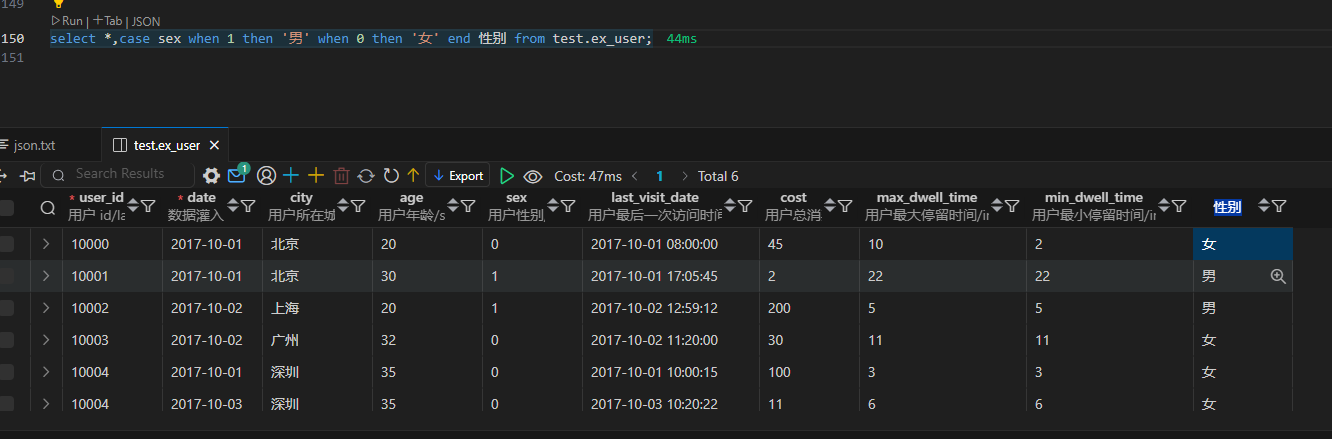The image size is (1332, 439).
Task: Expand the row for user 10003
Action: [46, 340]
